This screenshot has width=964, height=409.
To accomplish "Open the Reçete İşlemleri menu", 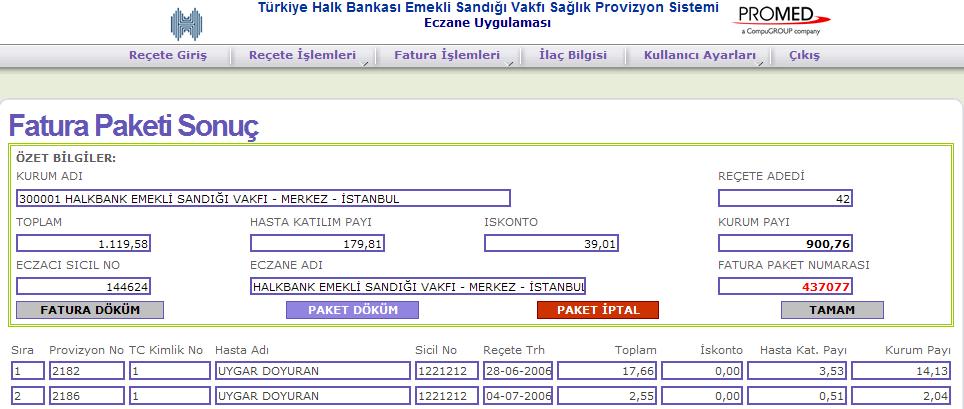I will [302, 55].
